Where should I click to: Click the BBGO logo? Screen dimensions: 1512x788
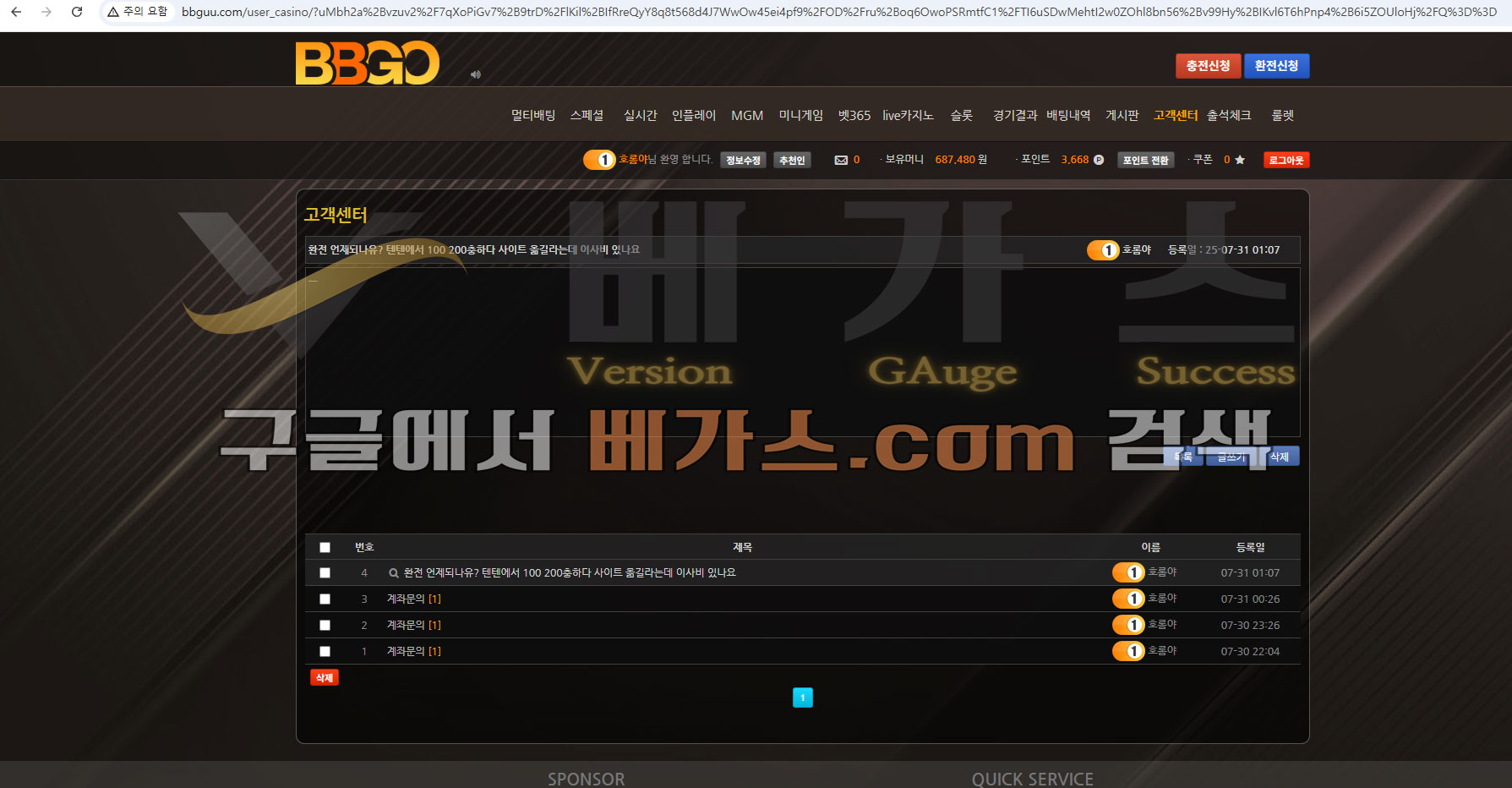[x=367, y=63]
